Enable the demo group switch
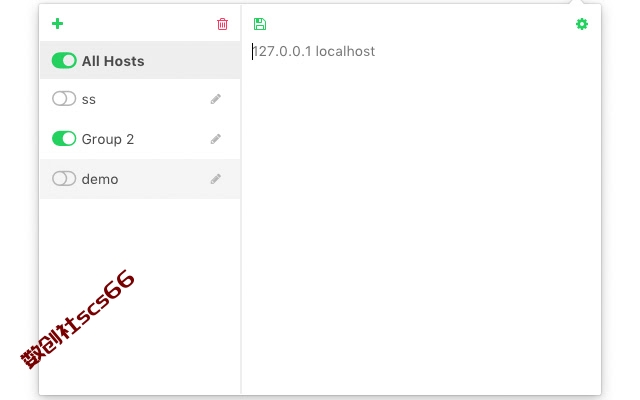 64,179
